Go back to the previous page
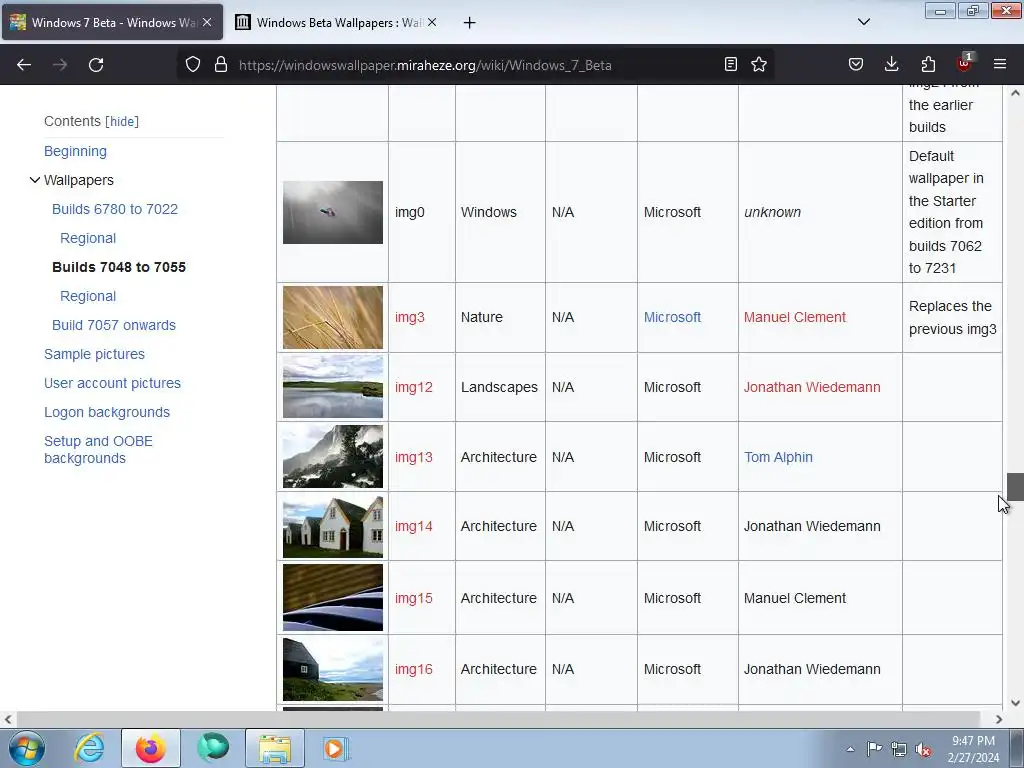1024x768 pixels. click(x=24, y=65)
